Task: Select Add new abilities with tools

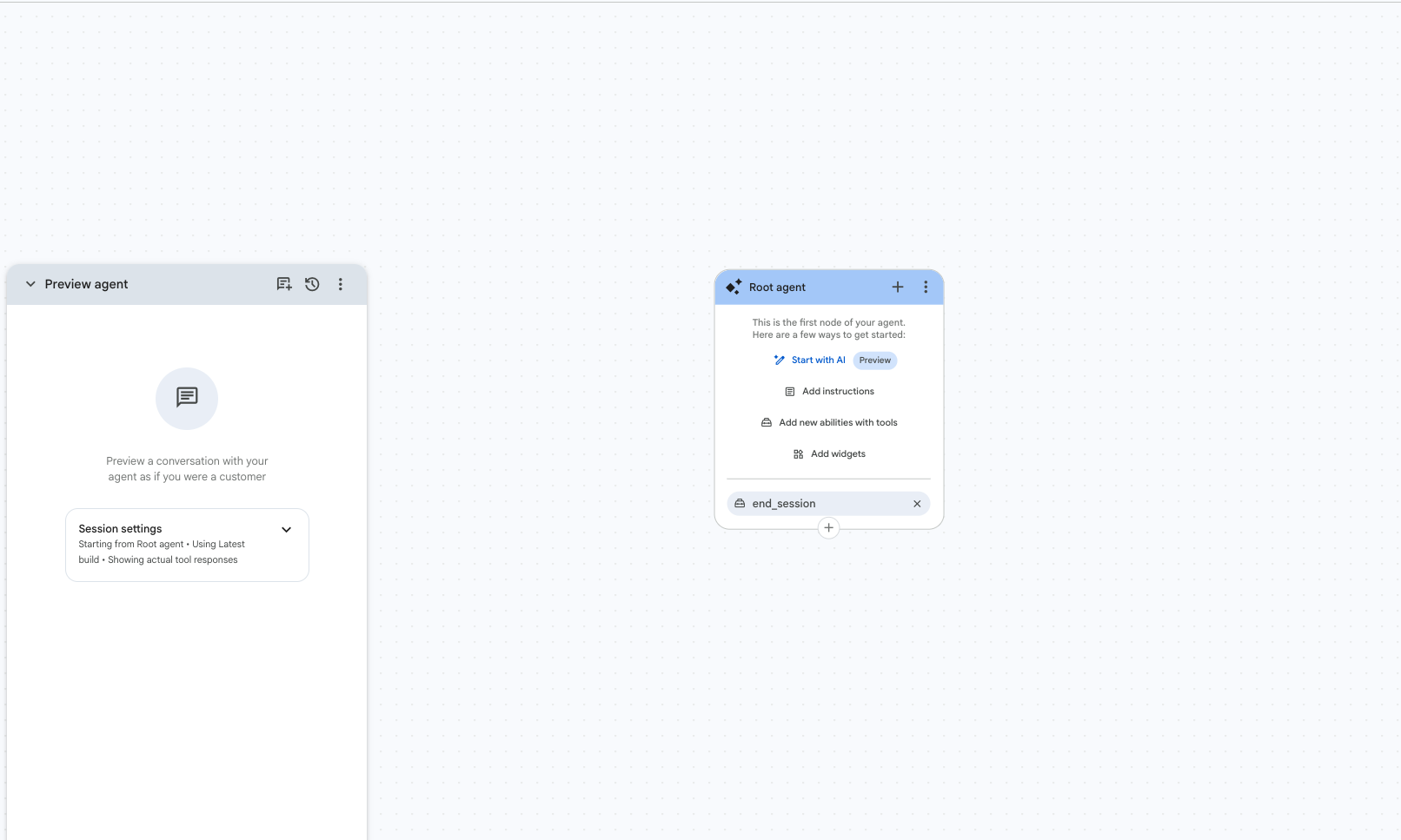Action: 829,423
